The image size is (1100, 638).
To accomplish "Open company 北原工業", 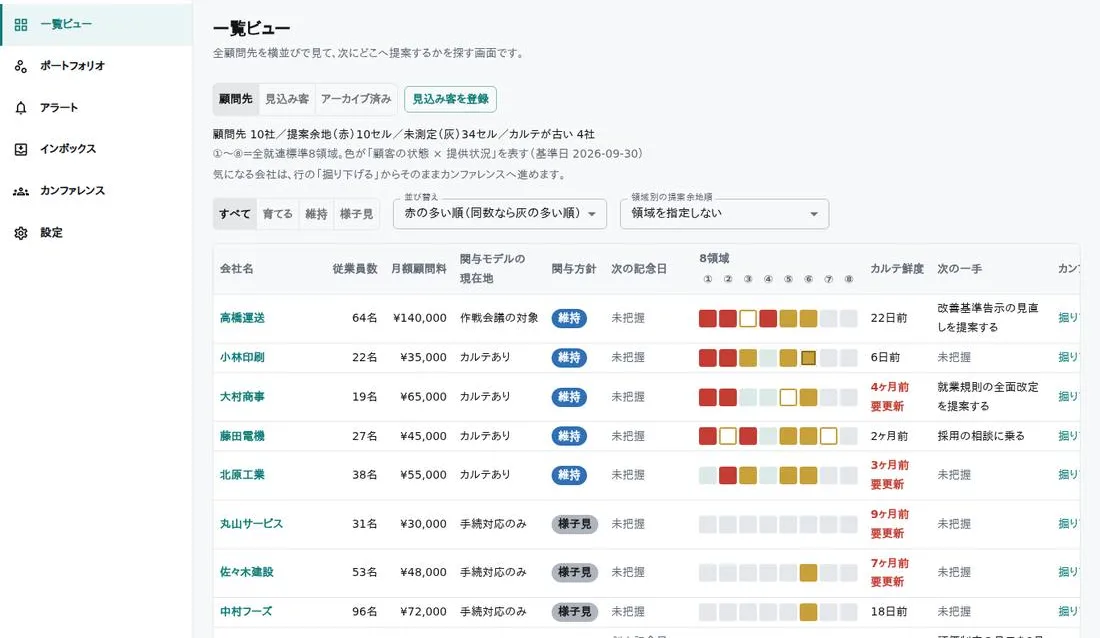I will click(242, 474).
